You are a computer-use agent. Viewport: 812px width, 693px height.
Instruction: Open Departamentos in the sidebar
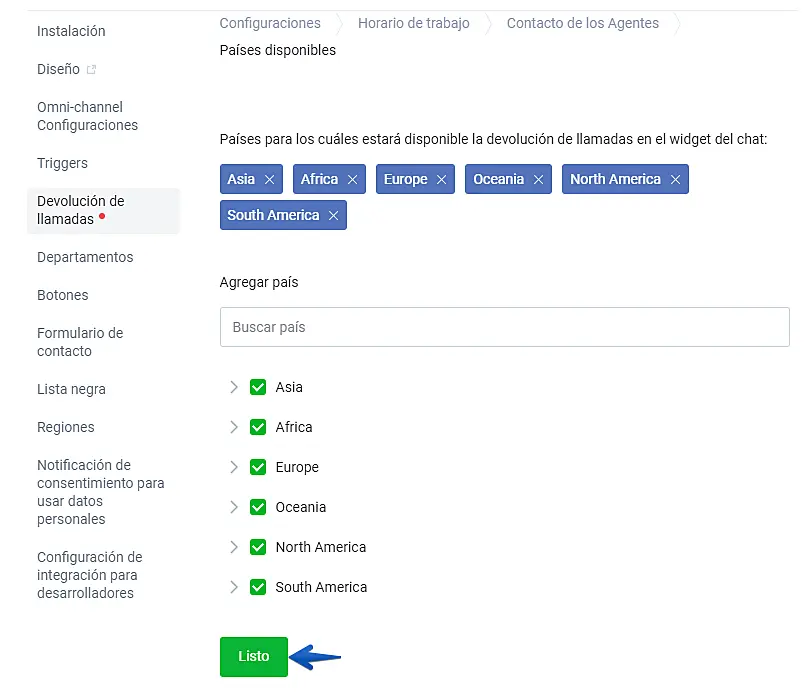[x=85, y=257]
